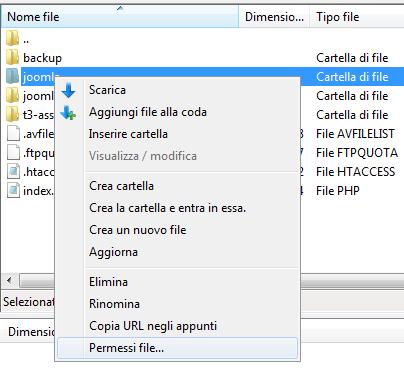This screenshot has height=372, width=404.
Task: Click the blue Scarica download arrow icon
Action: (x=69, y=90)
